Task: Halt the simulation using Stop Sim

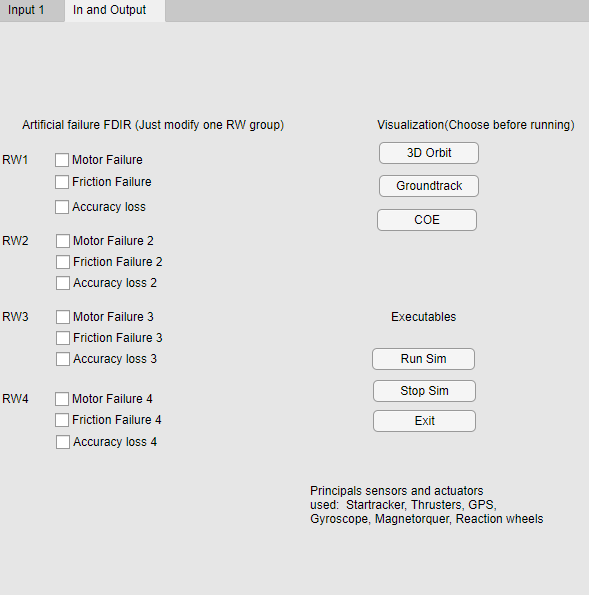Action: click(x=424, y=391)
